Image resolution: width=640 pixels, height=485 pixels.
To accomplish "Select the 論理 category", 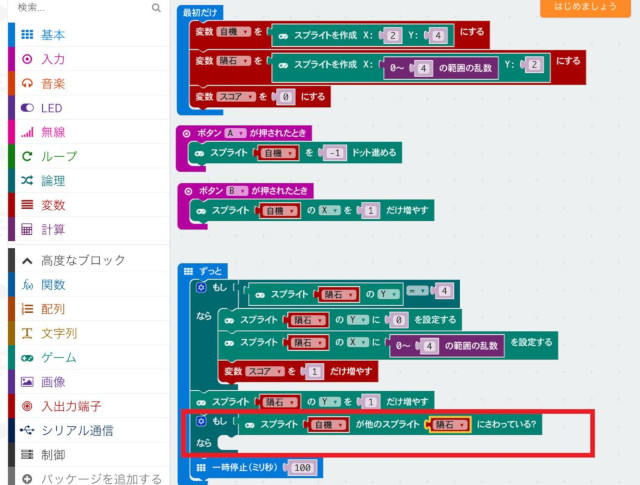I will [53, 181].
